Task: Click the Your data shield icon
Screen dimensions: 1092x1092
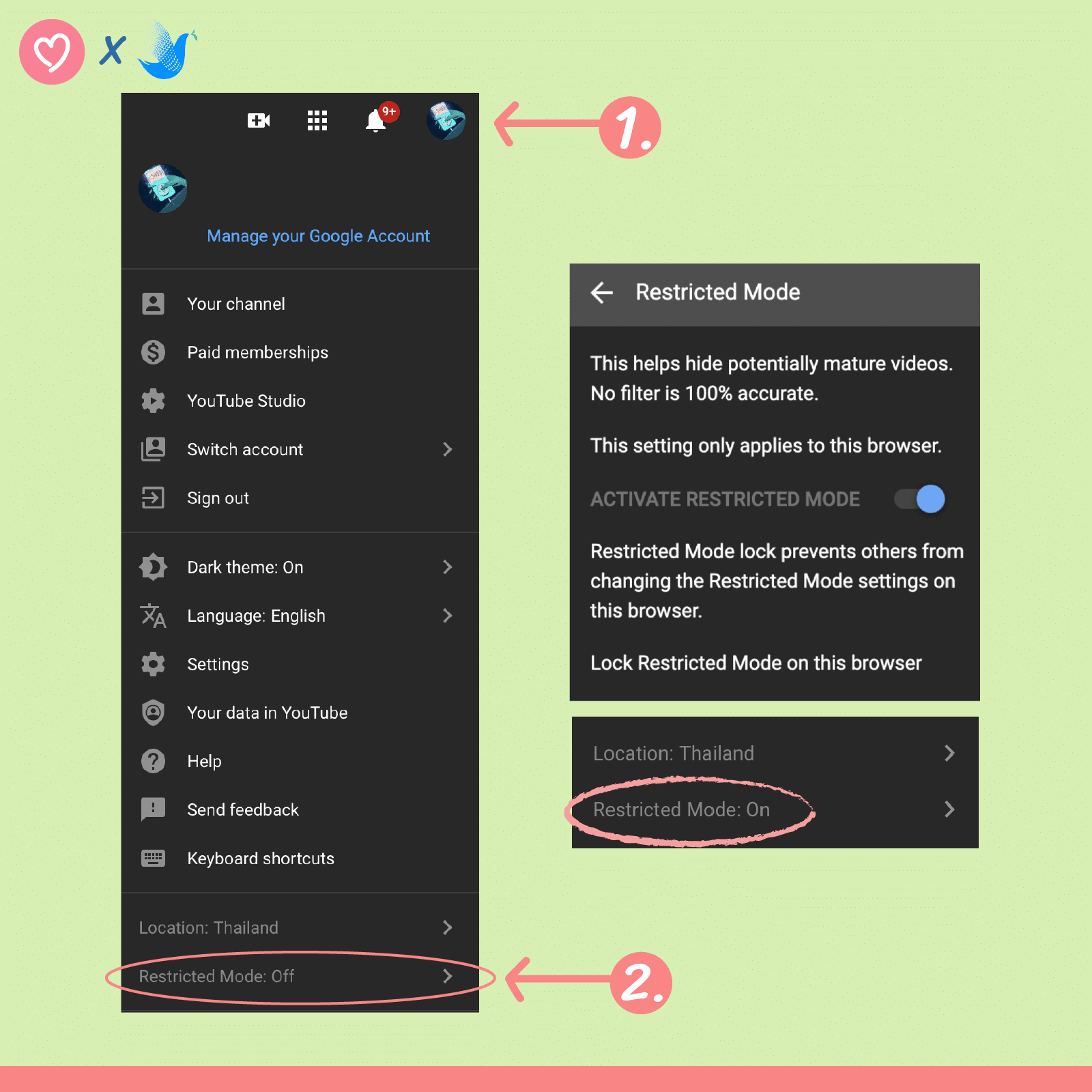Action: 153,713
